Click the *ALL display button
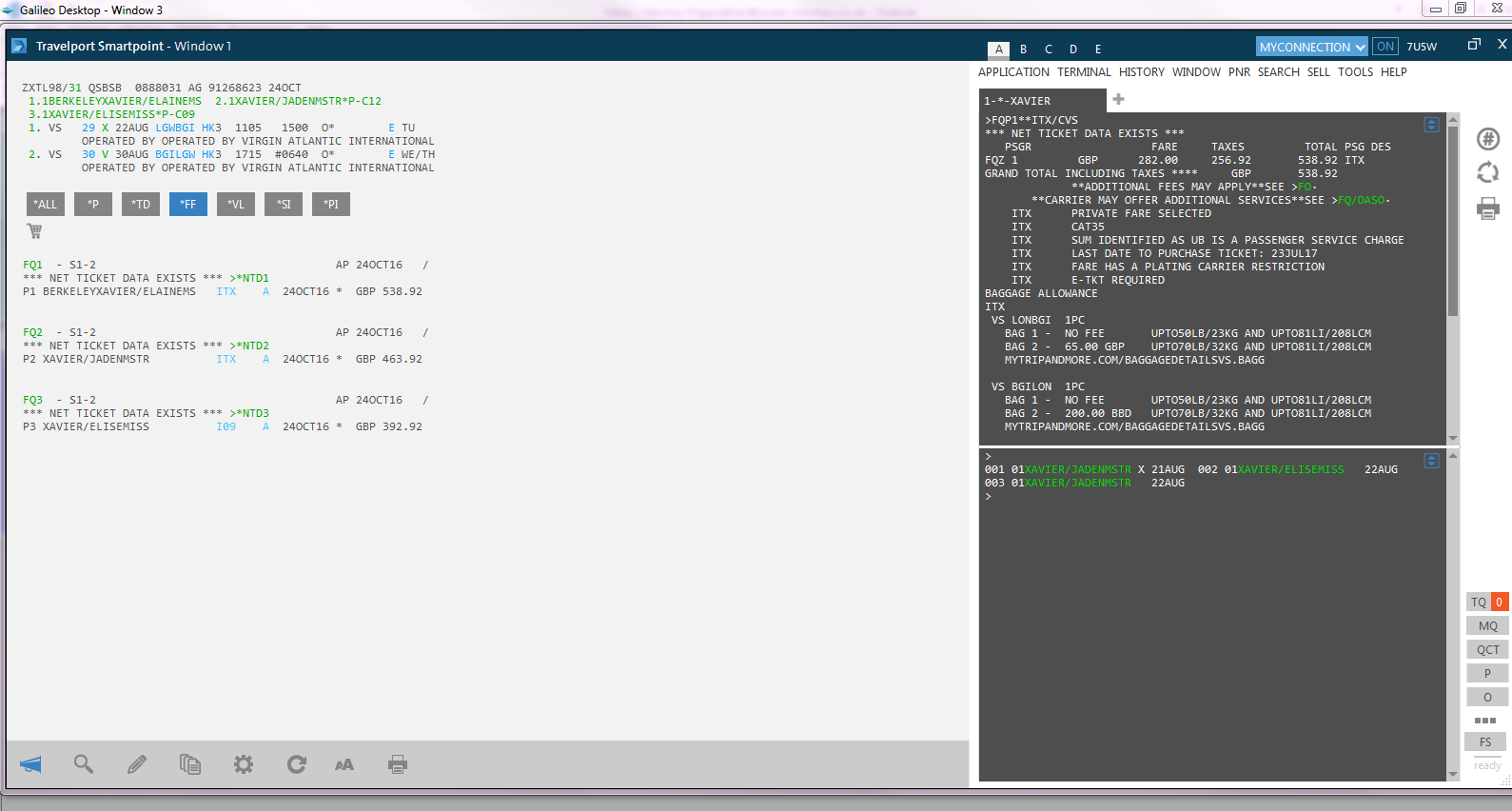Screen dimensions: 1512x811 [x=46, y=204]
